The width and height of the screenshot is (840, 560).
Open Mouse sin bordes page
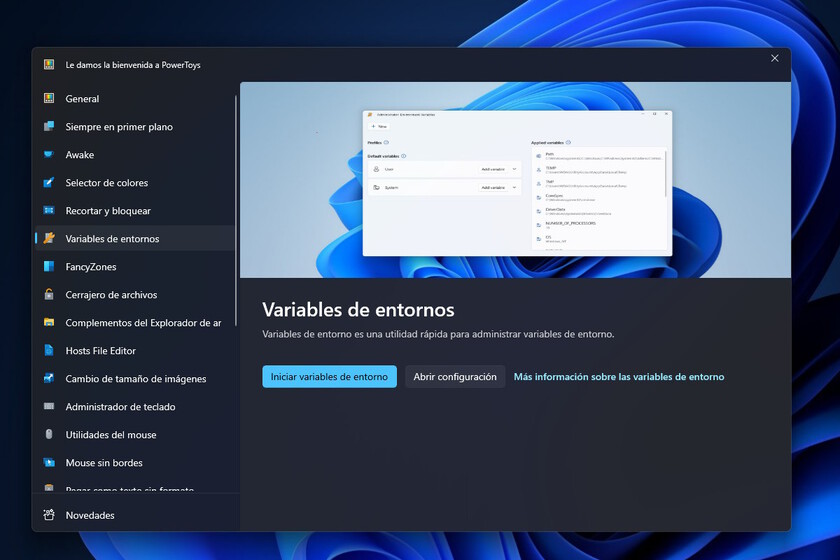point(134,462)
